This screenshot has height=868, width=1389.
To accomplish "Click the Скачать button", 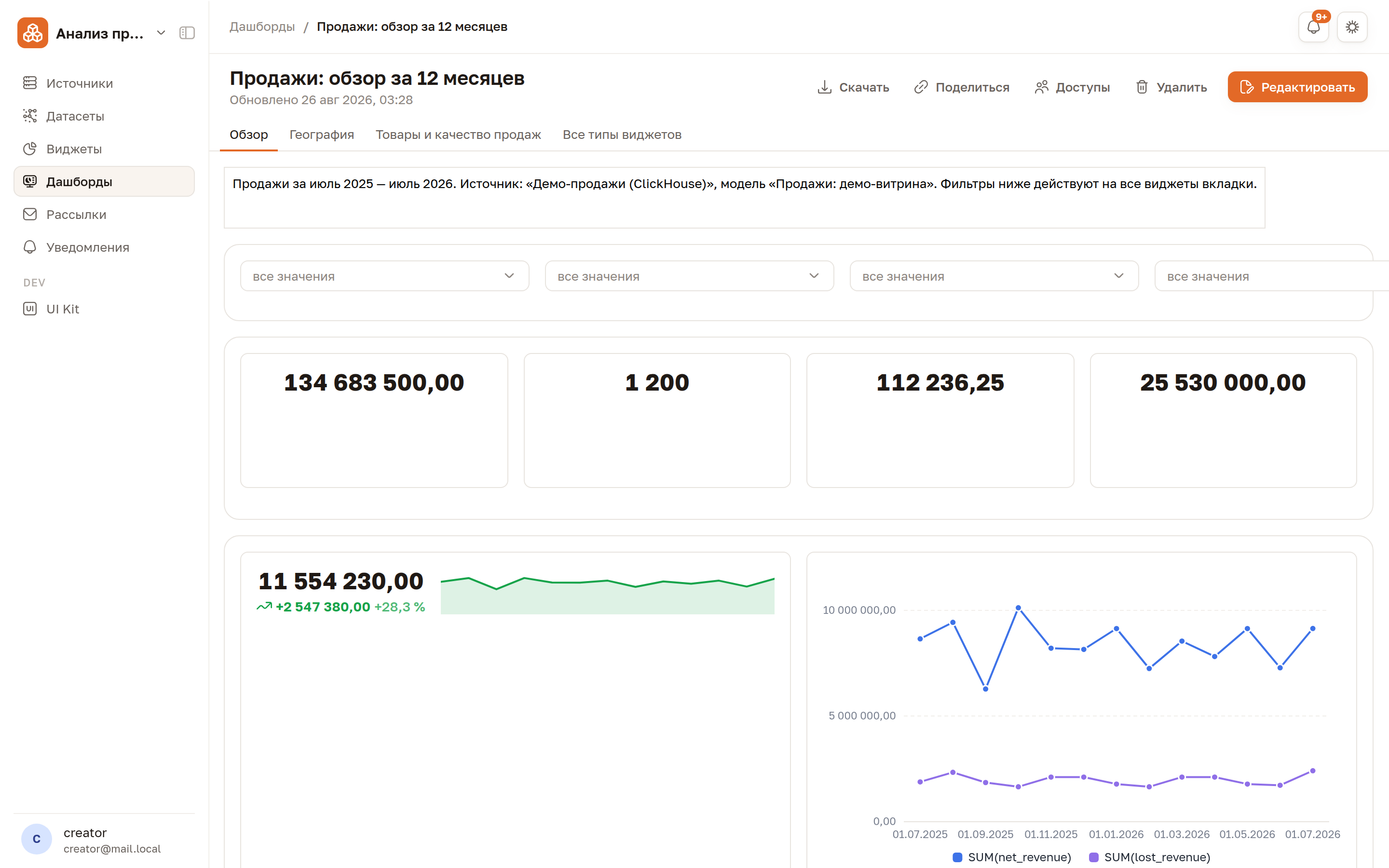I will tap(853, 87).
